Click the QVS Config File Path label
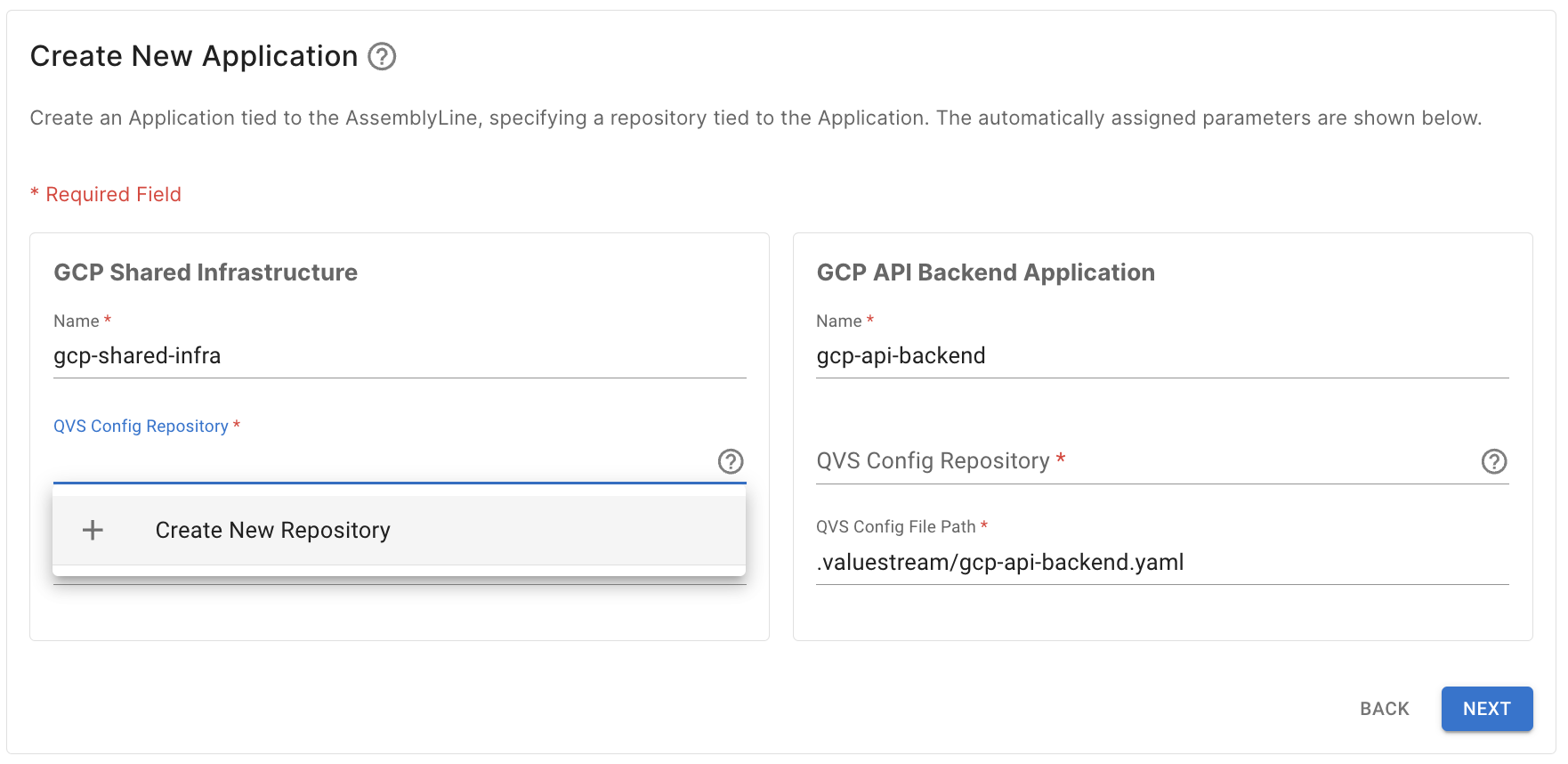1568x764 pixels. (x=895, y=527)
